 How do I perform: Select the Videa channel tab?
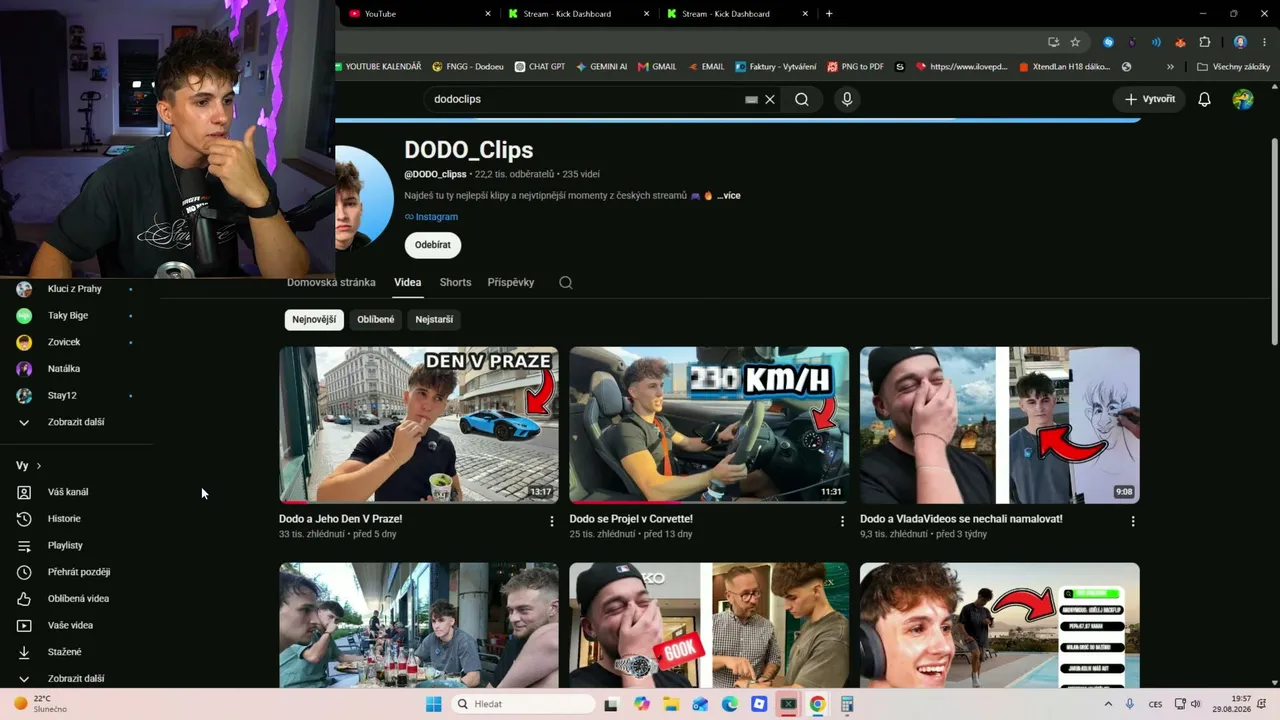click(x=408, y=282)
